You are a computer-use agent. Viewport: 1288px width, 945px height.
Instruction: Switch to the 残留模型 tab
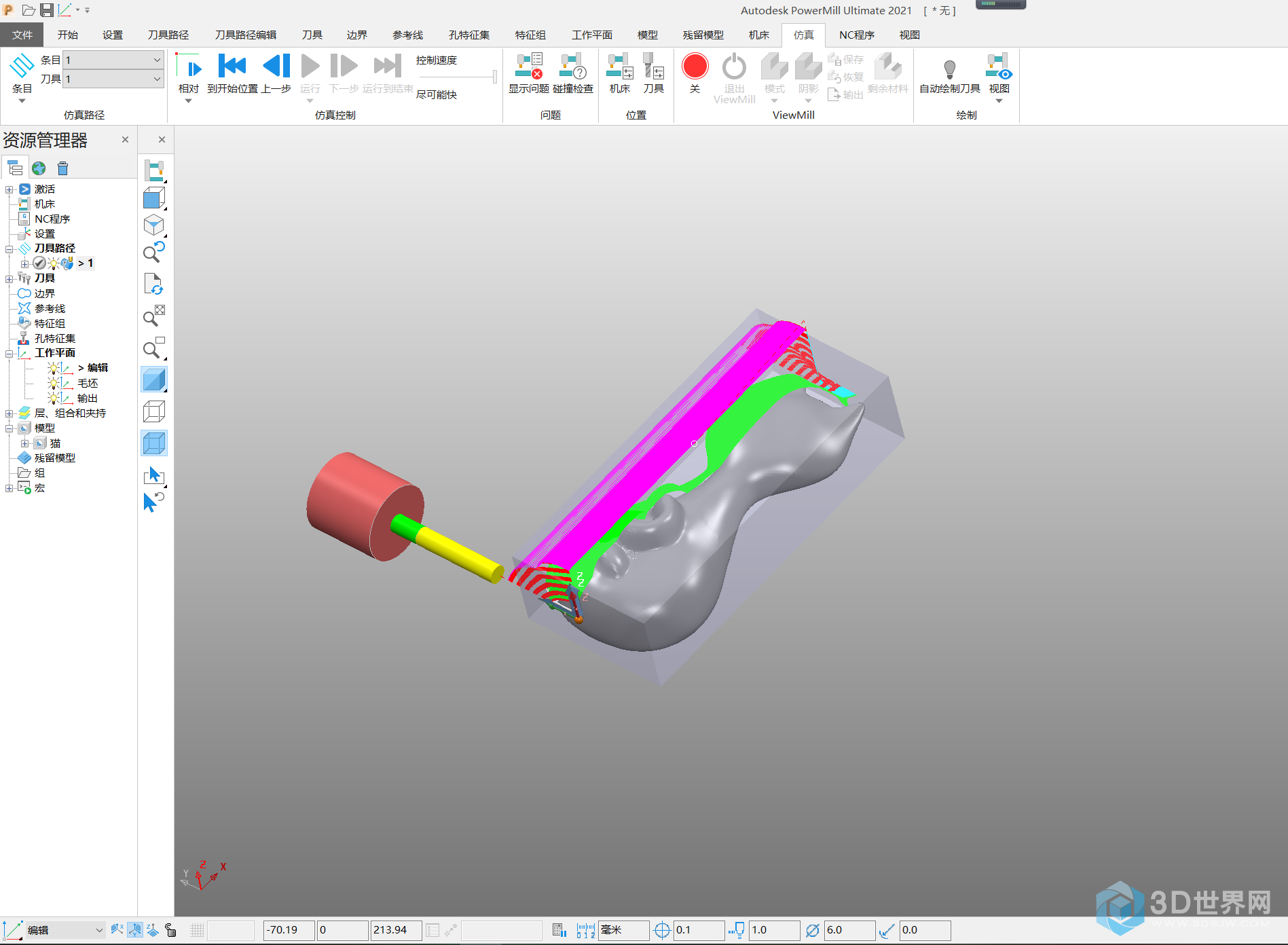click(x=703, y=35)
